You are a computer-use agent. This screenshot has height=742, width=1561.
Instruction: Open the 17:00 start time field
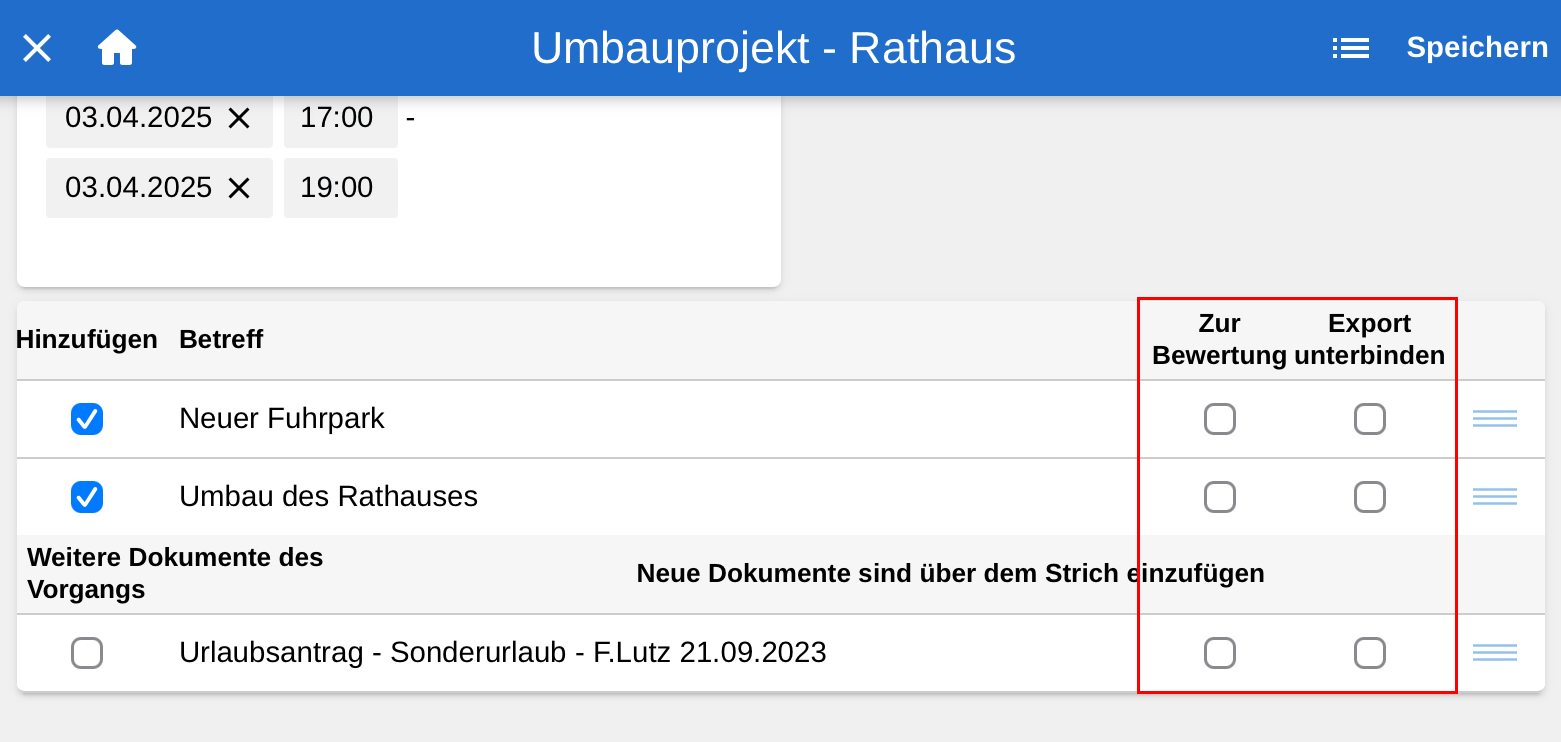(x=337, y=118)
